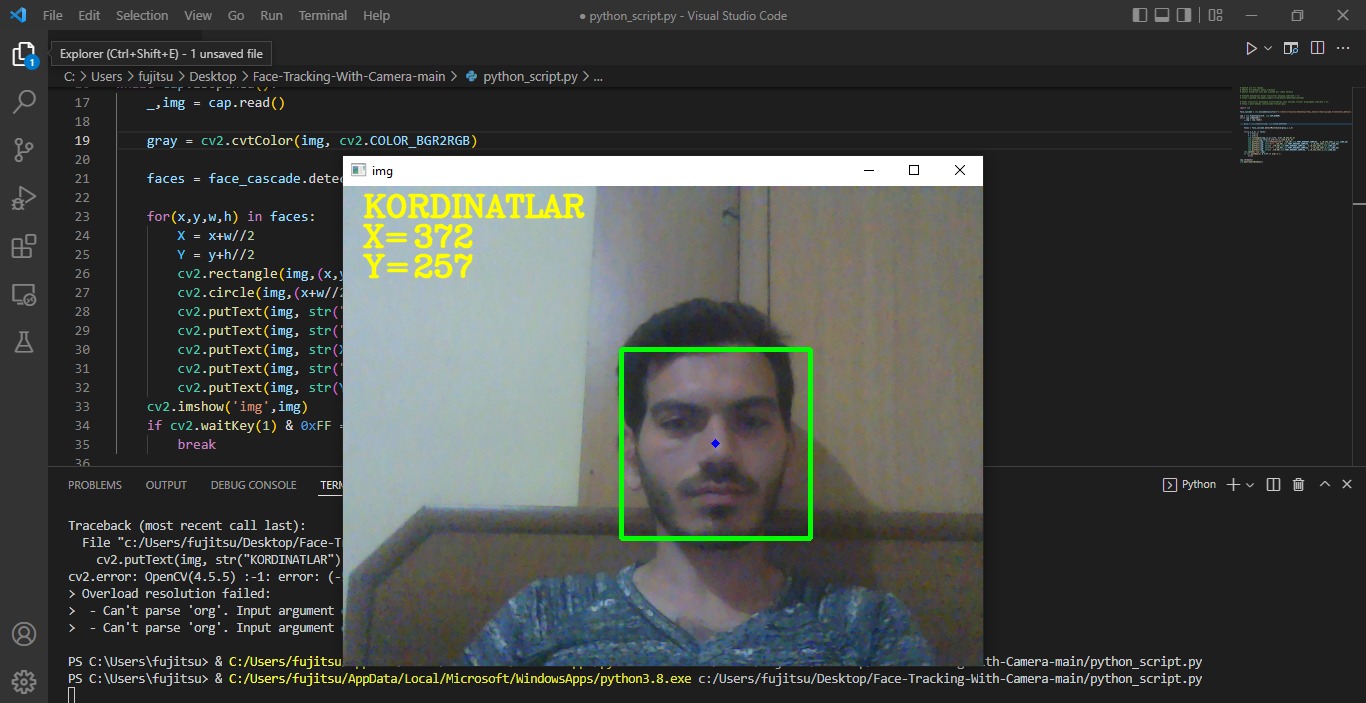The height and width of the screenshot is (703, 1366).
Task: Maximize the img OpenCV window
Action: click(913, 170)
